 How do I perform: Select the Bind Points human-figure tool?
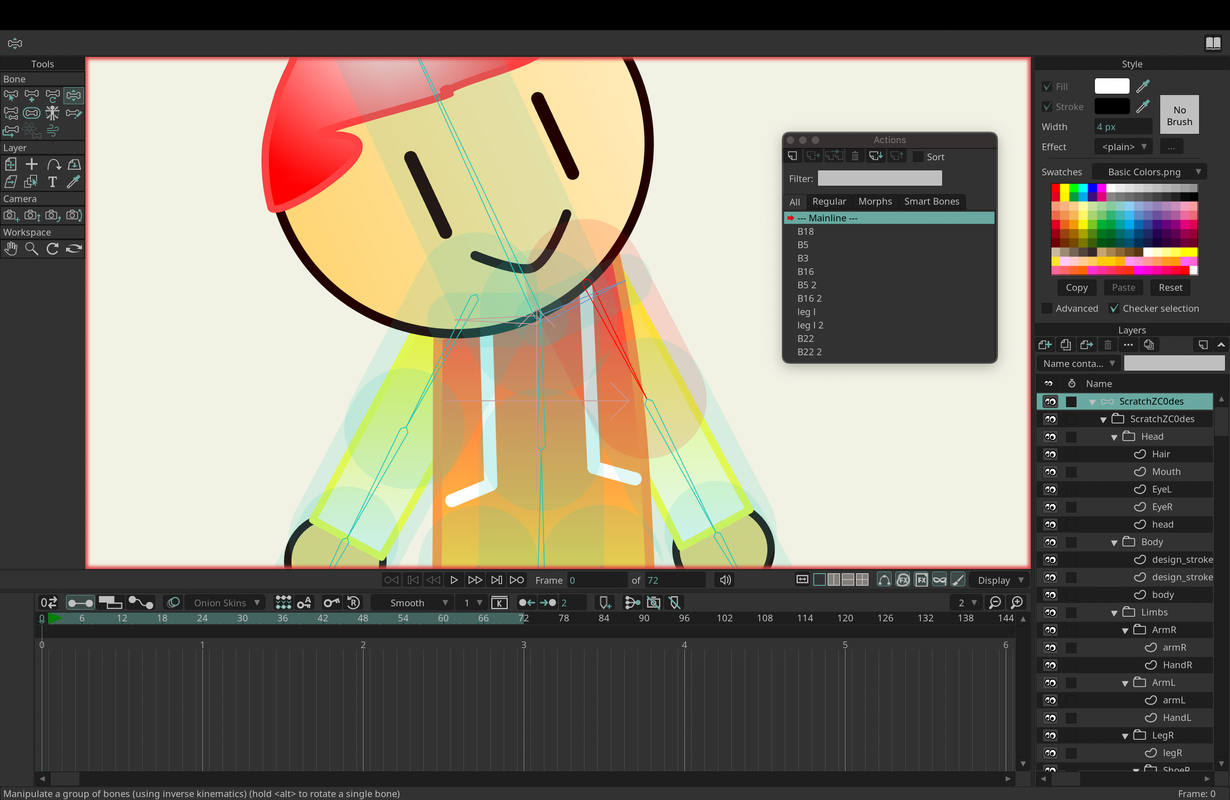click(x=53, y=114)
